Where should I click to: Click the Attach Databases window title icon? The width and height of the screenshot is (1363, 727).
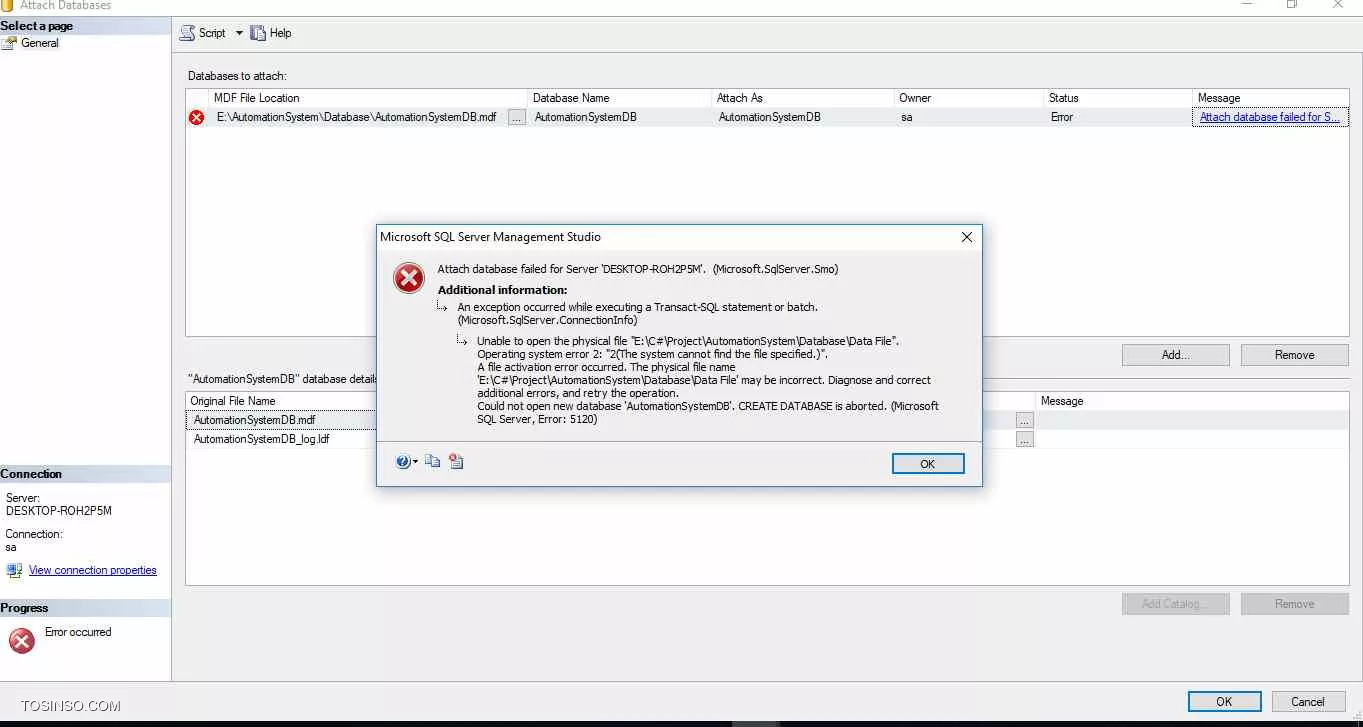coord(7,5)
